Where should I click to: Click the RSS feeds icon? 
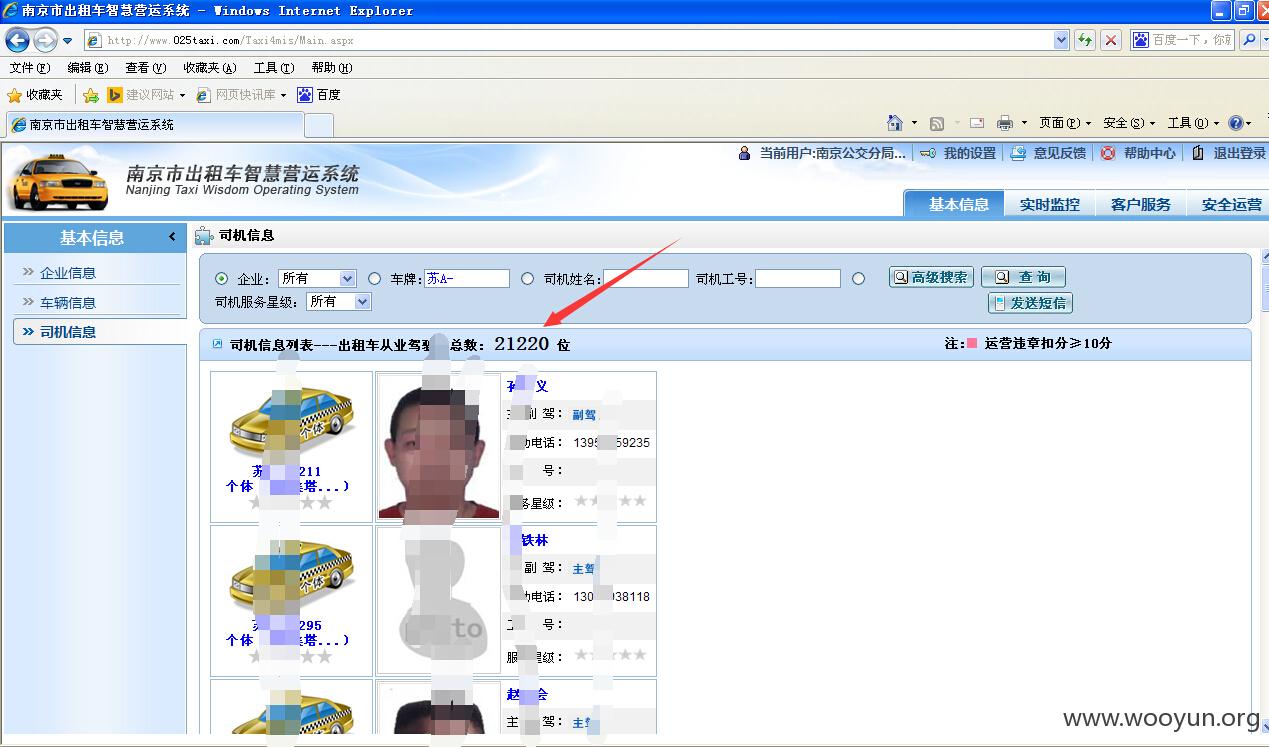pyautogui.click(x=937, y=123)
